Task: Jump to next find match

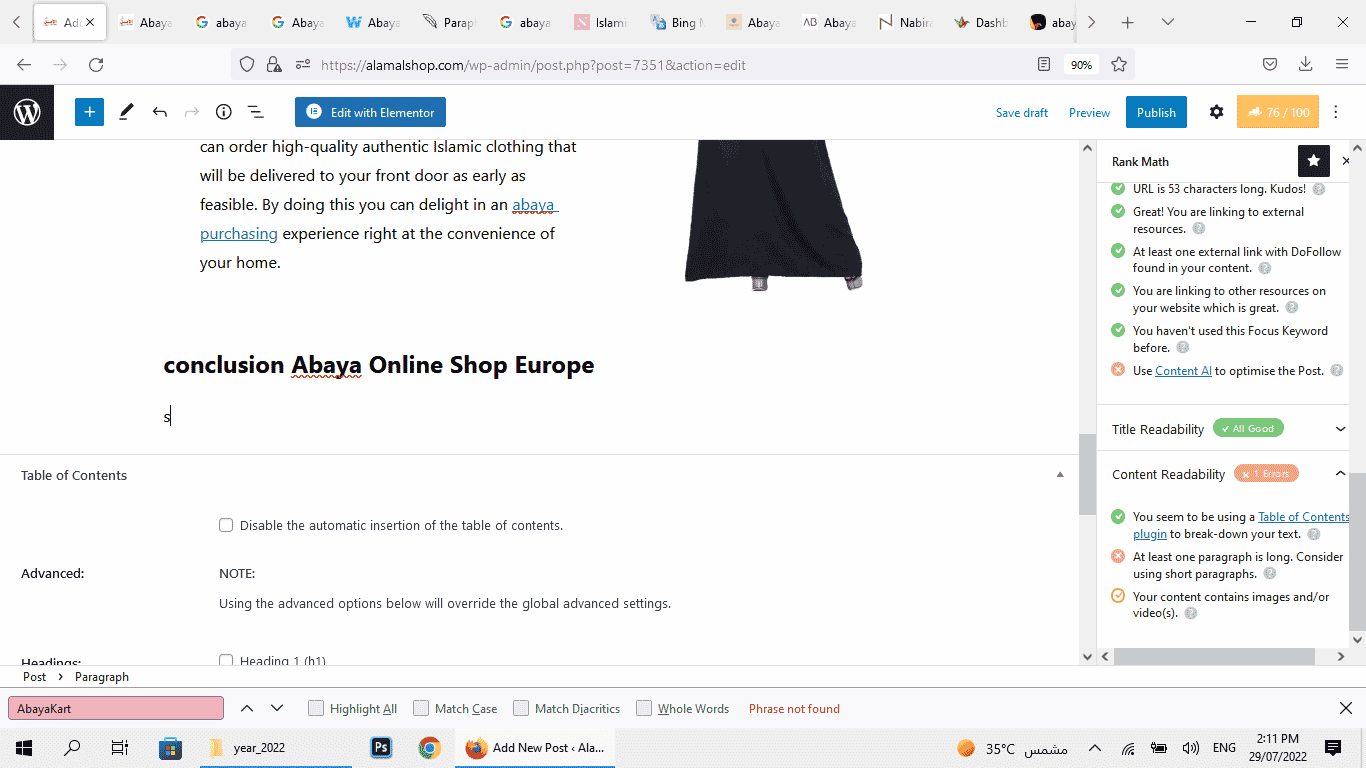Action: [x=277, y=708]
